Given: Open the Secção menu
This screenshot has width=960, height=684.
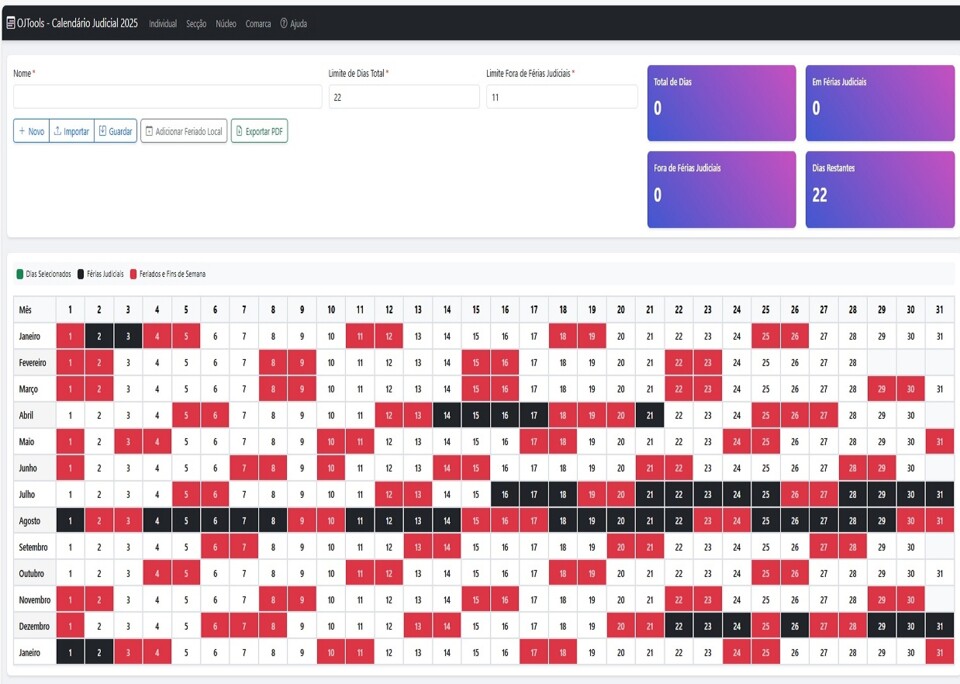Looking at the screenshot, I should [197, 24].
